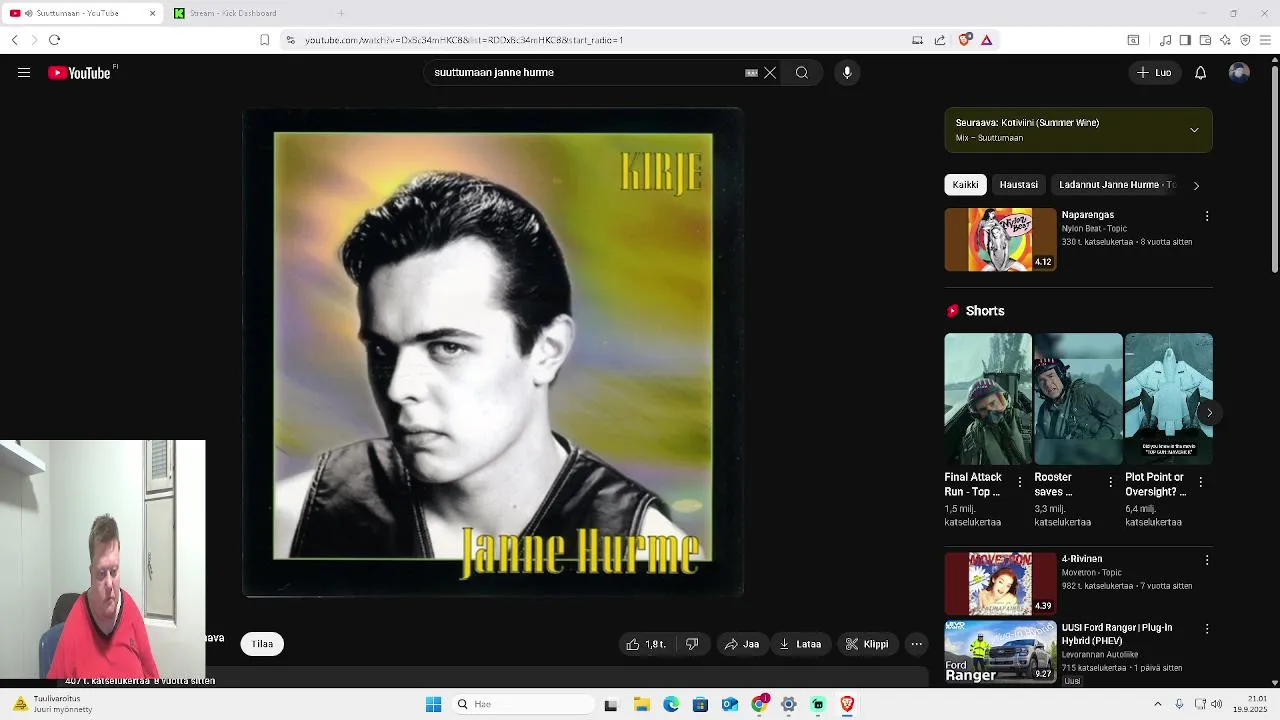Open the on-screen keyboard icon in search
This screenshot has width=1280, height=720.
751,73
